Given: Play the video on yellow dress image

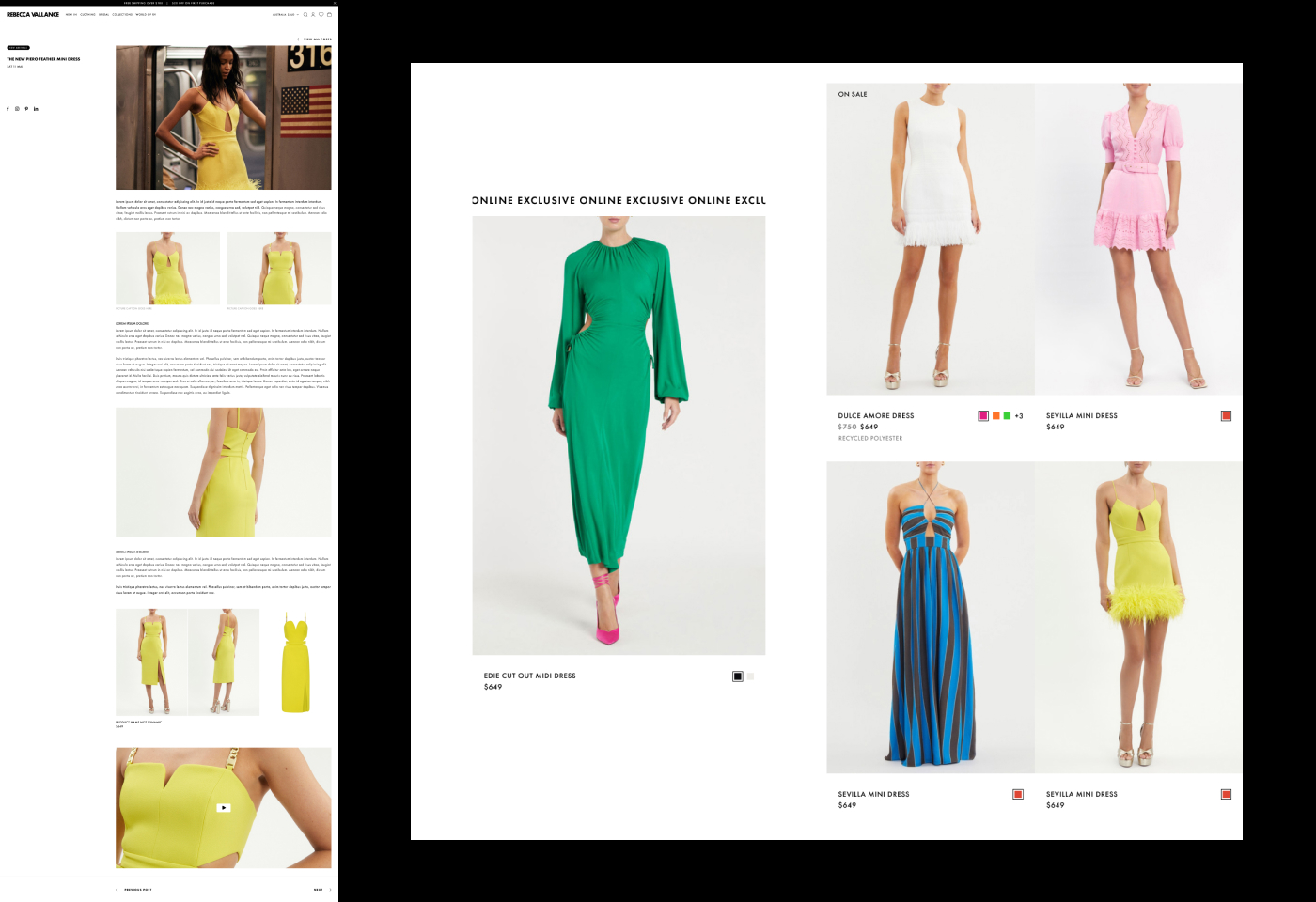Looking at the screenshot, I should 224,808.
